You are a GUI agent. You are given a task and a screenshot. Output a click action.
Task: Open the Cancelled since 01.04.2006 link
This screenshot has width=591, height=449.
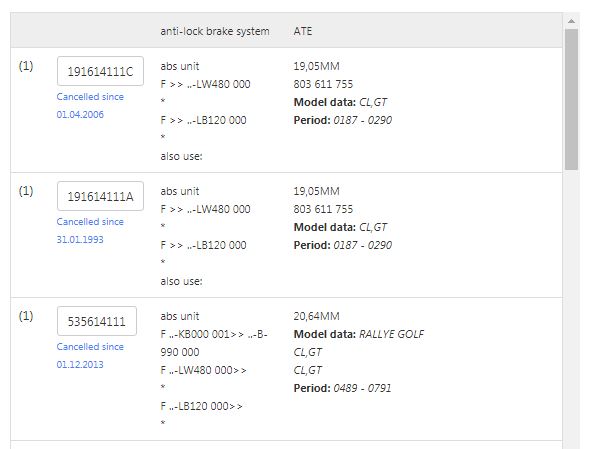coord(90,106)
